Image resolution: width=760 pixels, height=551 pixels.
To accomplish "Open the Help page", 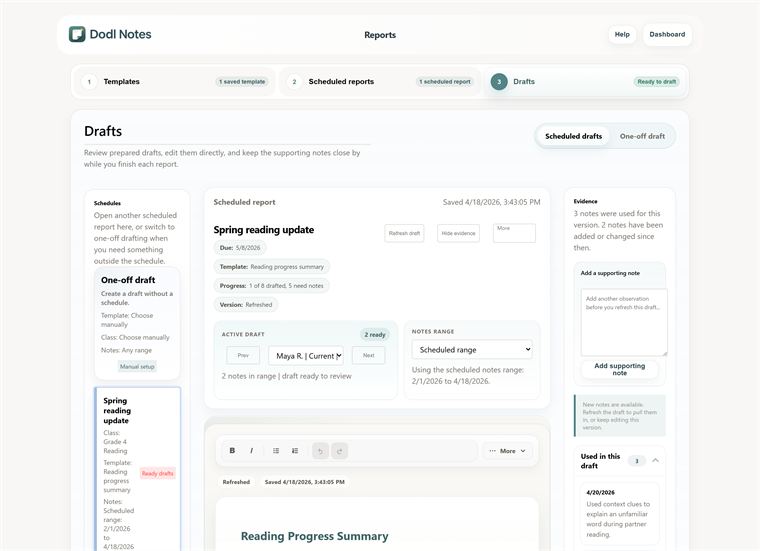I will 622,34.
